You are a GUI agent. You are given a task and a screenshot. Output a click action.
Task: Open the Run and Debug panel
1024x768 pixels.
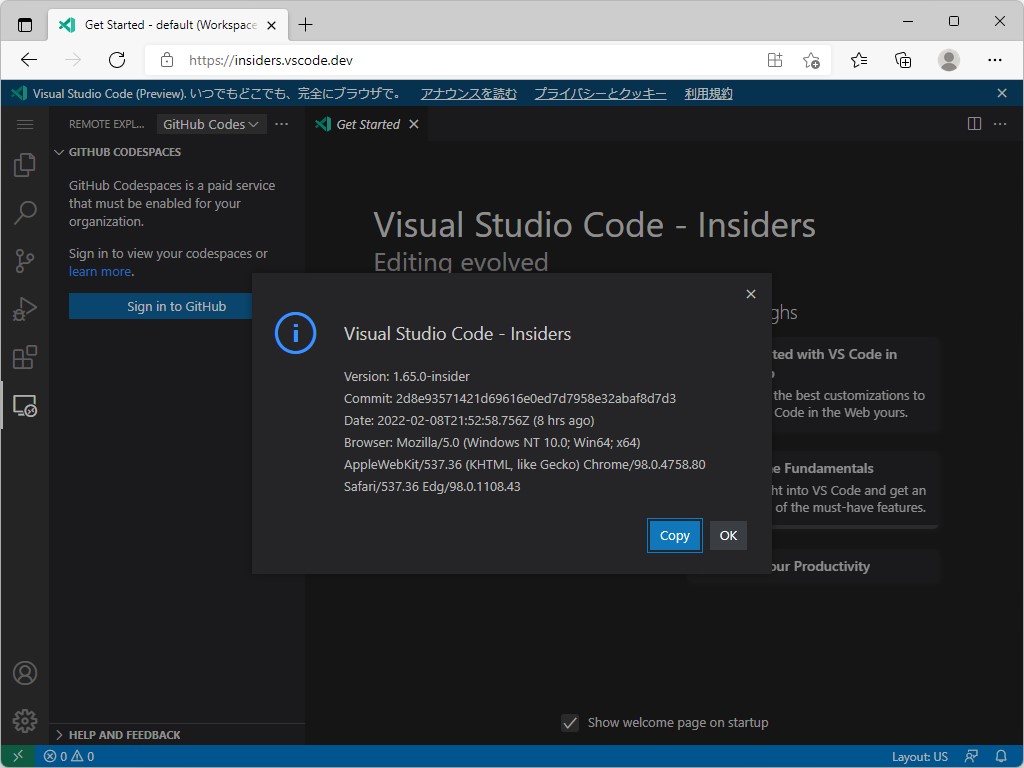(x=24, y=309)
